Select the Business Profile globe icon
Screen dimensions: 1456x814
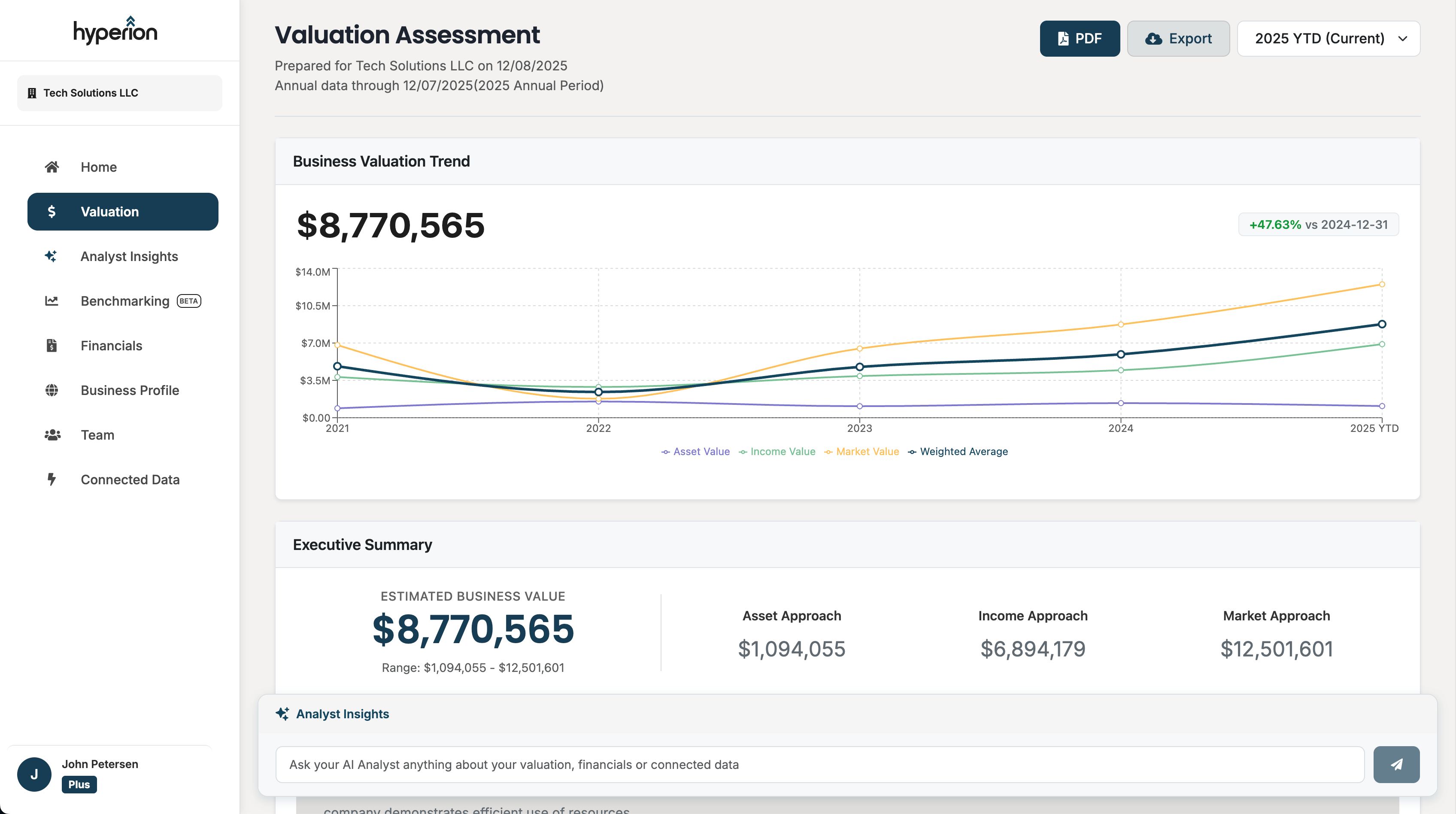pyautogui.click(x=52, y=390)
